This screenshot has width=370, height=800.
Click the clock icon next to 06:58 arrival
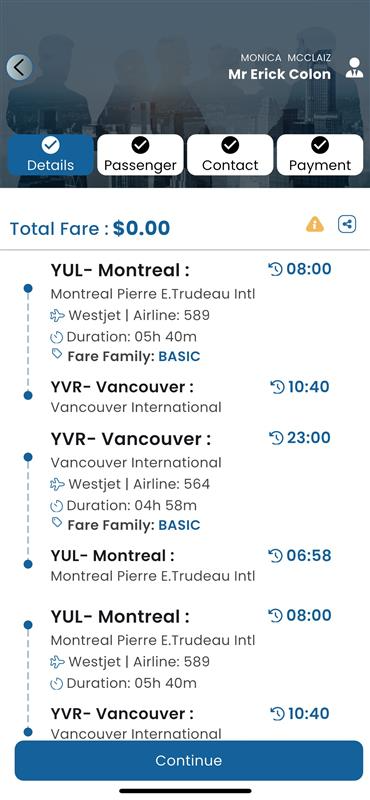[276, 556]
